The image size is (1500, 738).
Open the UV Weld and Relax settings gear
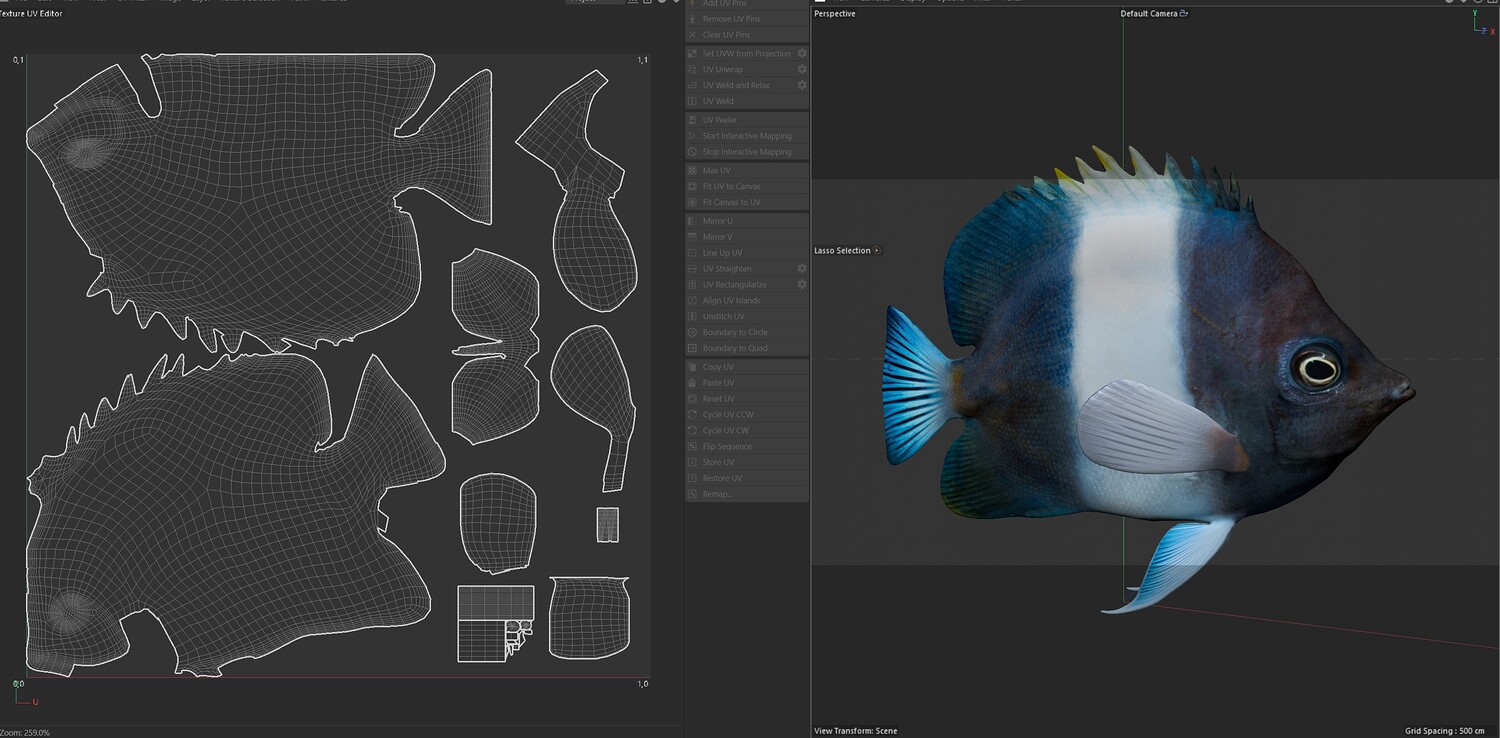[802, 85]
